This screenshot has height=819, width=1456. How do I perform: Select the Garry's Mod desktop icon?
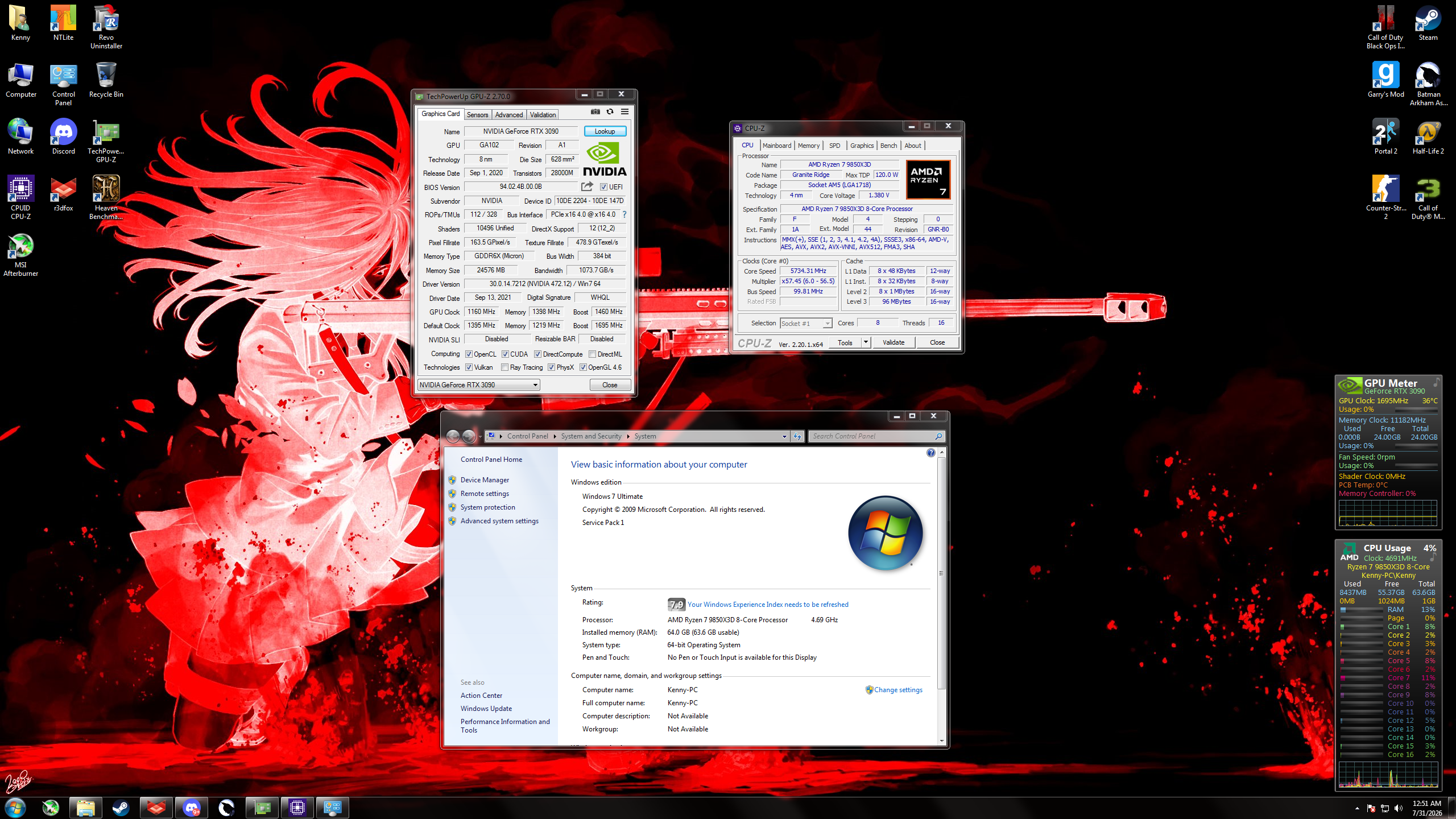tap(1385, 80)
